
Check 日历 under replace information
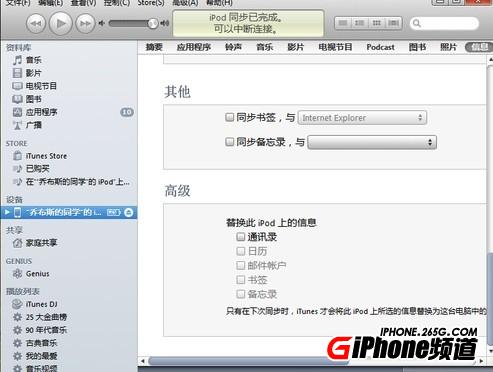pyautogui.click(x=241, y=251)
